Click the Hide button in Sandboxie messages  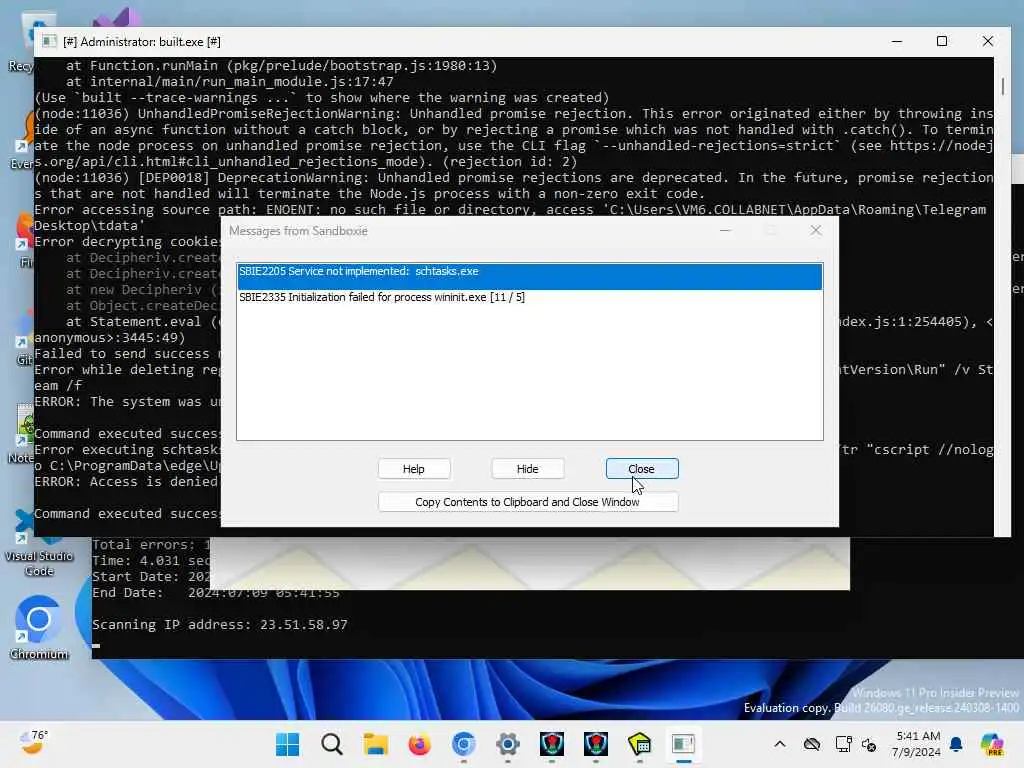[x=527, y=469]
